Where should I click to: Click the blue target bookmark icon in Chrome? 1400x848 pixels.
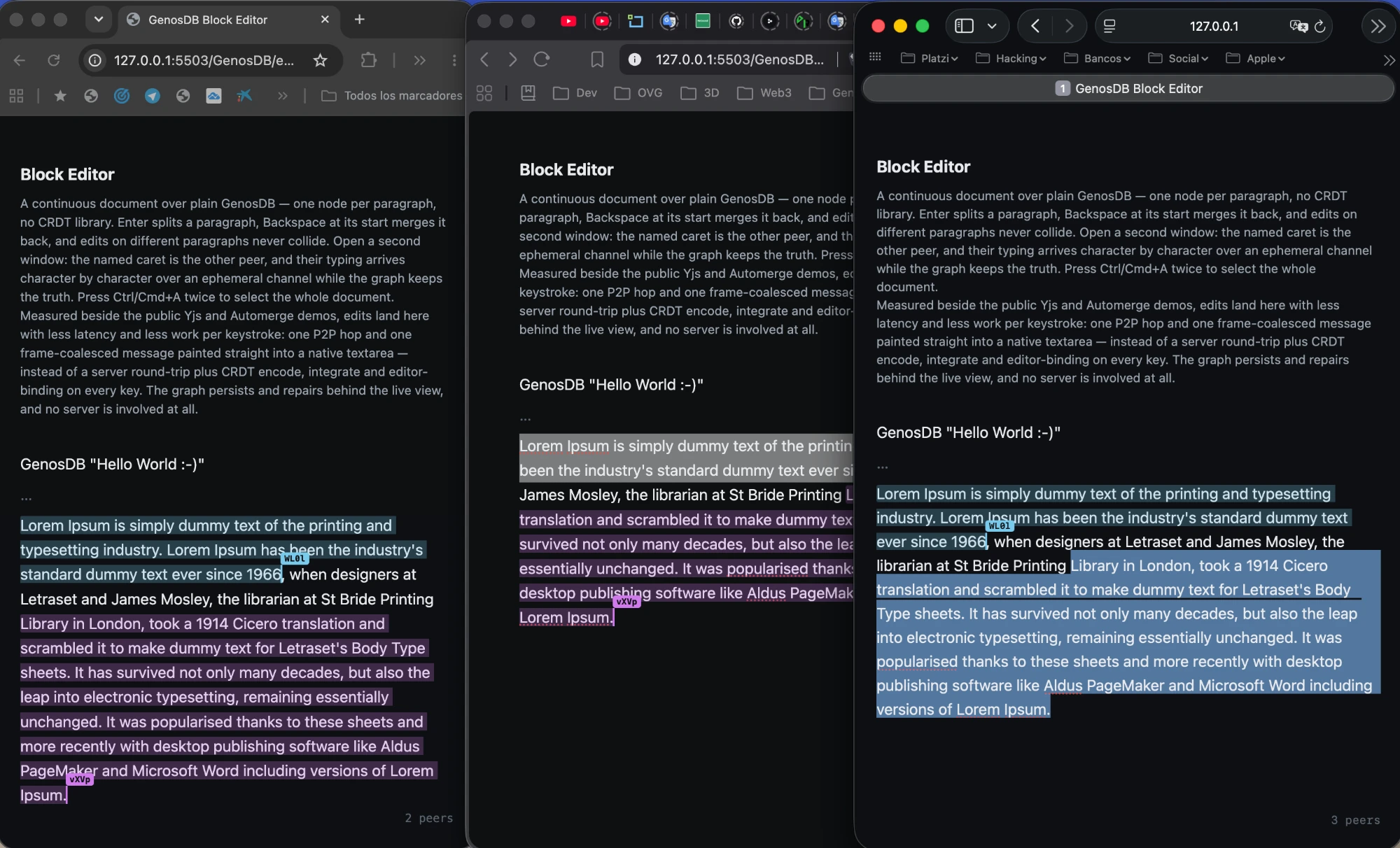click(x=122, y=96)
